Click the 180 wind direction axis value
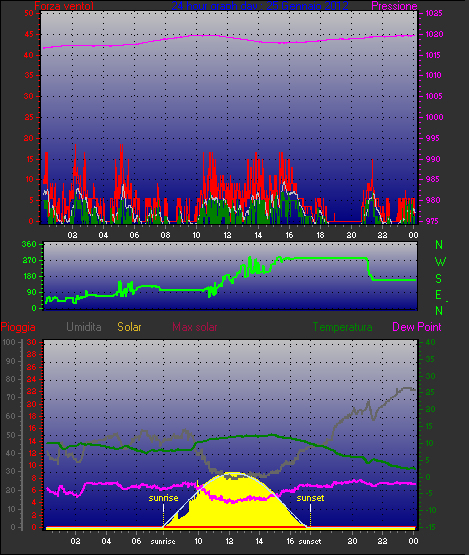 point(29,276)
